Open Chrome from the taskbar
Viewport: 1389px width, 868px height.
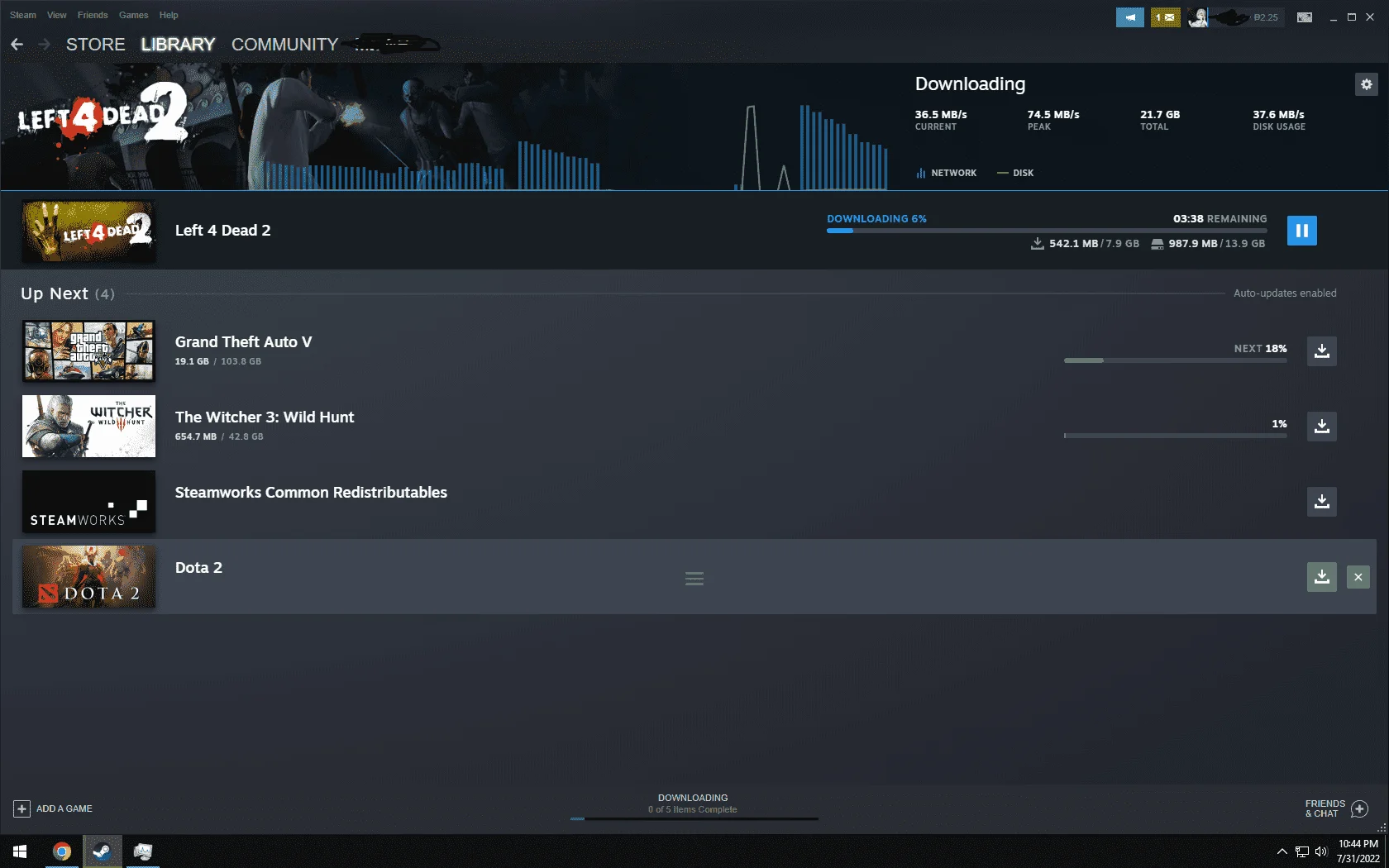(x=61, y=851)
